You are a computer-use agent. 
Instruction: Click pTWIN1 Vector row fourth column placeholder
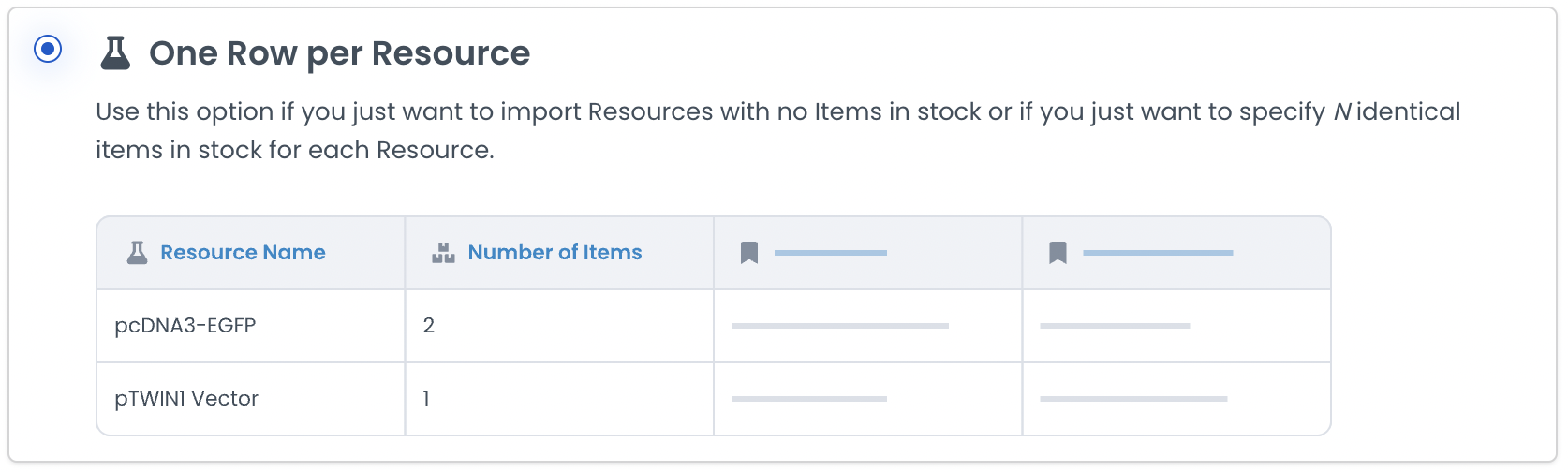pos(1133,399)
